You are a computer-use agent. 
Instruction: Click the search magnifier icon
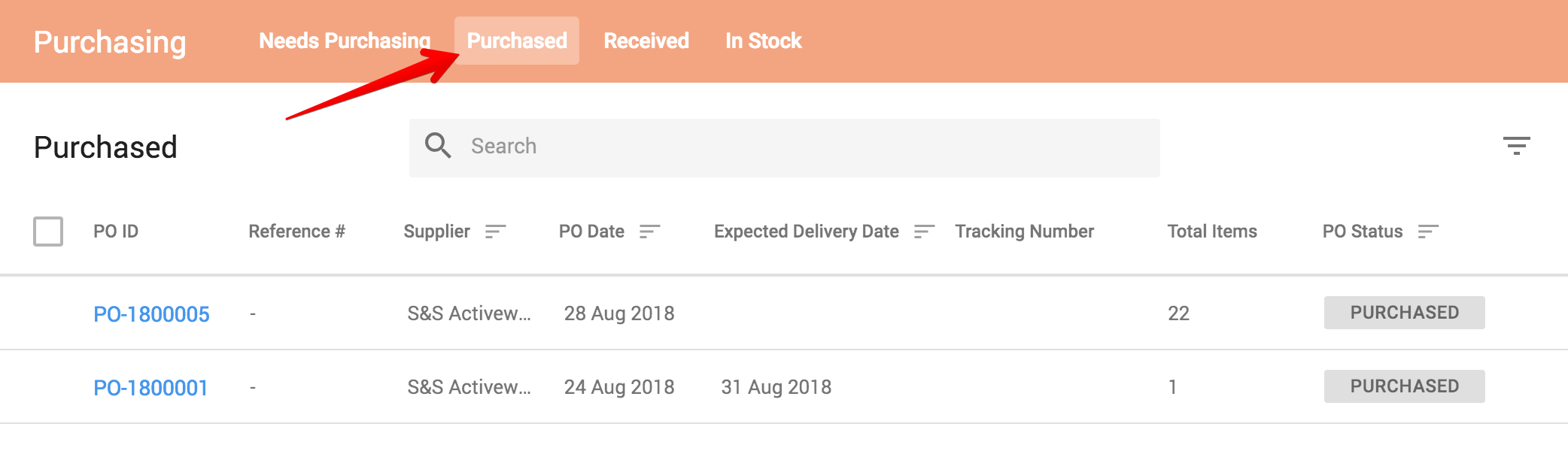point(439,146)
